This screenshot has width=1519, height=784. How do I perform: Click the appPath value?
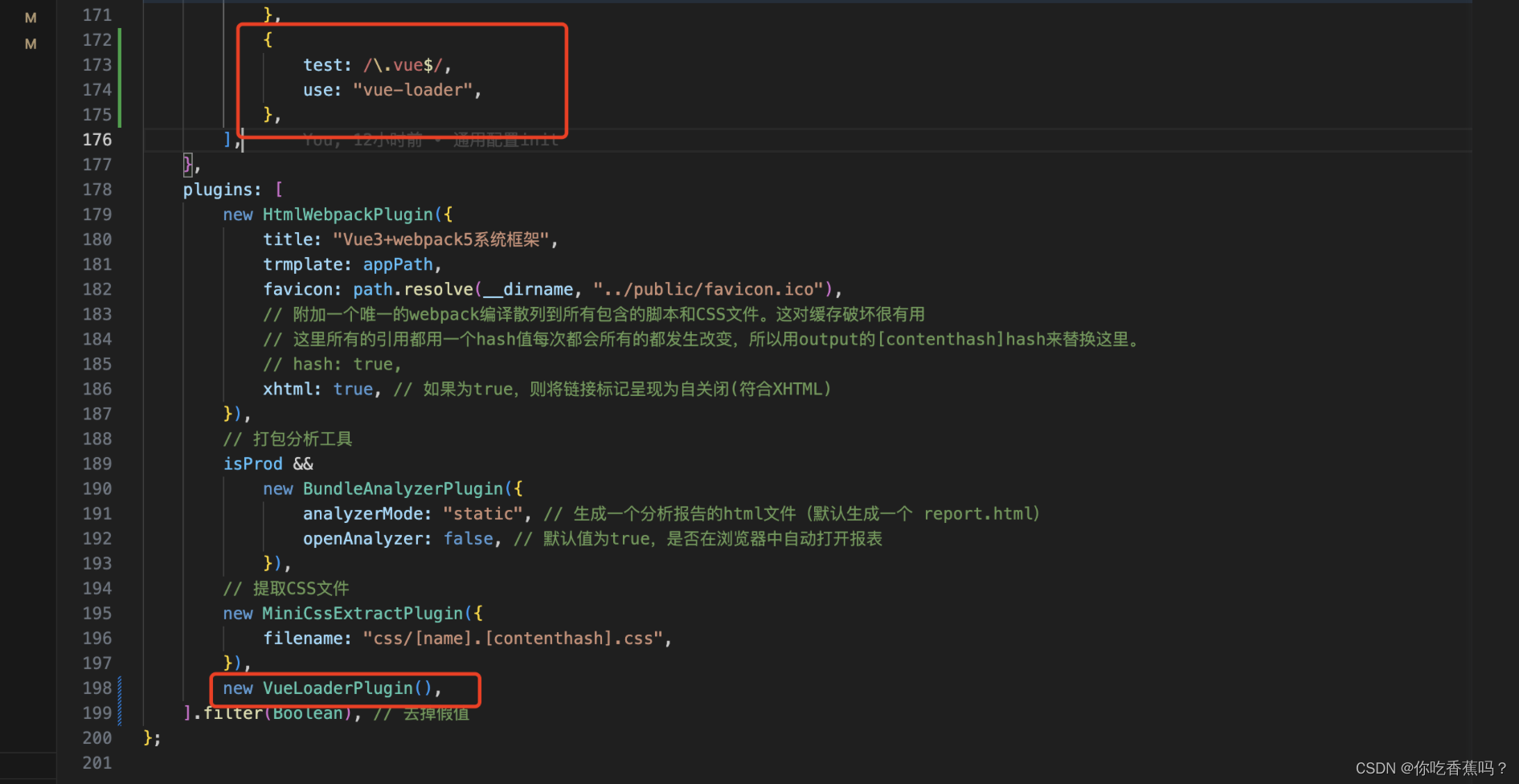pyautogui.click(x=398, y=264)
